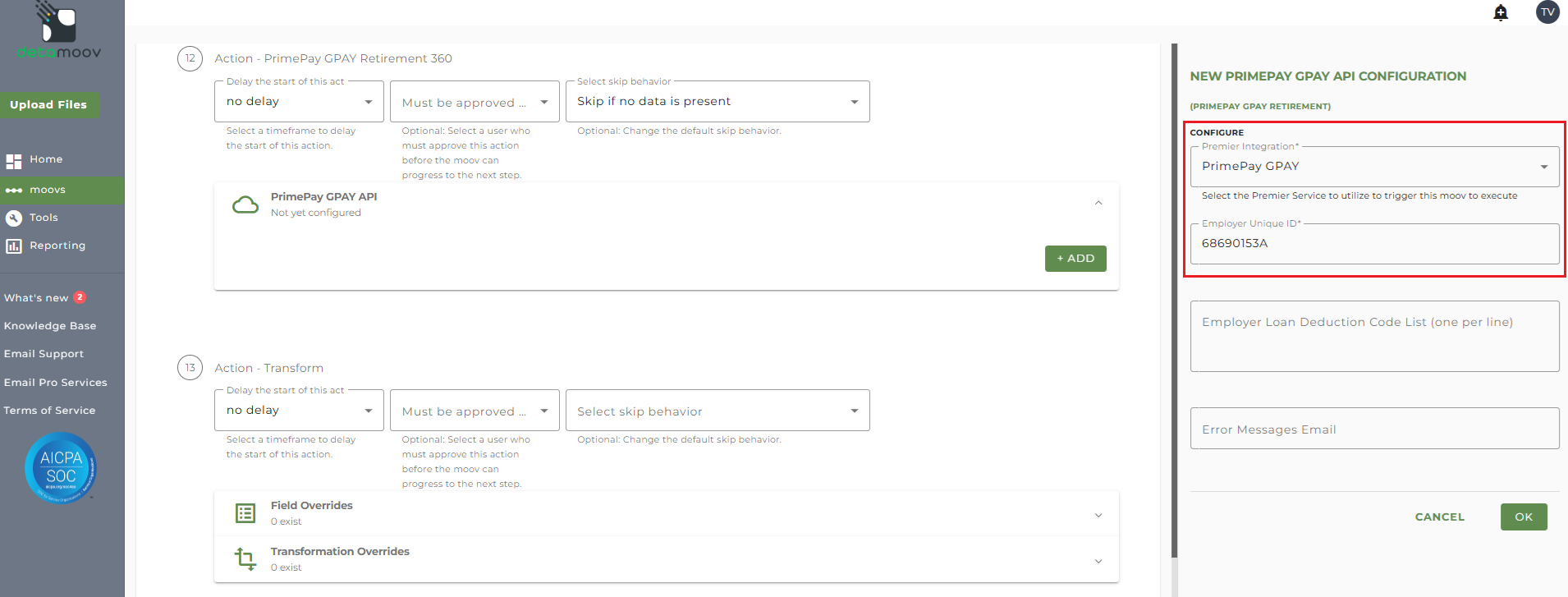Open the Knowledge Base link
Image resolution: width=1568 pixels, height=597 pixels.
[x=50, y=326]
